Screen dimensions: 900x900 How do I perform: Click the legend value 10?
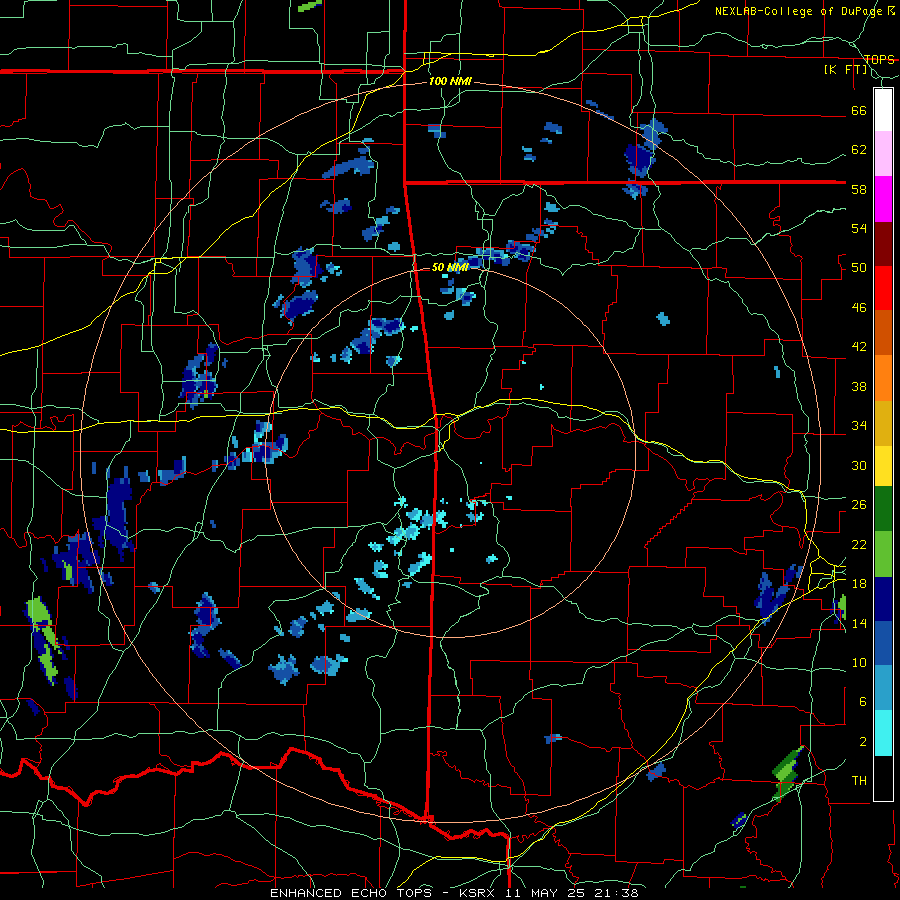[x=859, y=662]
